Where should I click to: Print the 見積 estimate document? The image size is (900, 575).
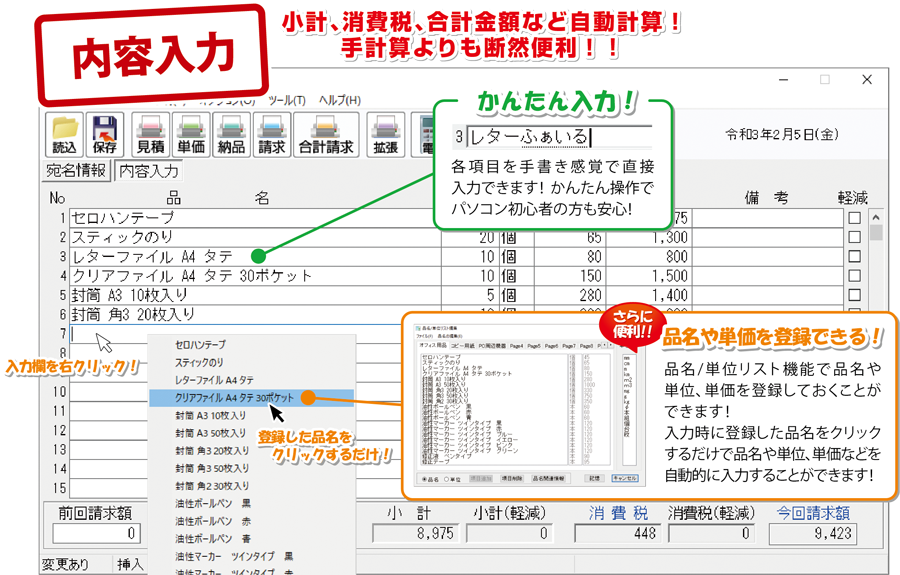pyautogui.click(x=149, y=134)
